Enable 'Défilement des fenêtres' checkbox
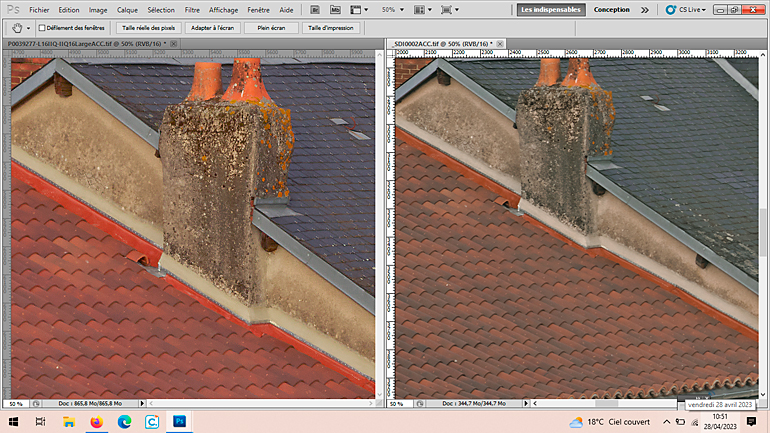The image size is (770, 433). [x=42, y=28]
